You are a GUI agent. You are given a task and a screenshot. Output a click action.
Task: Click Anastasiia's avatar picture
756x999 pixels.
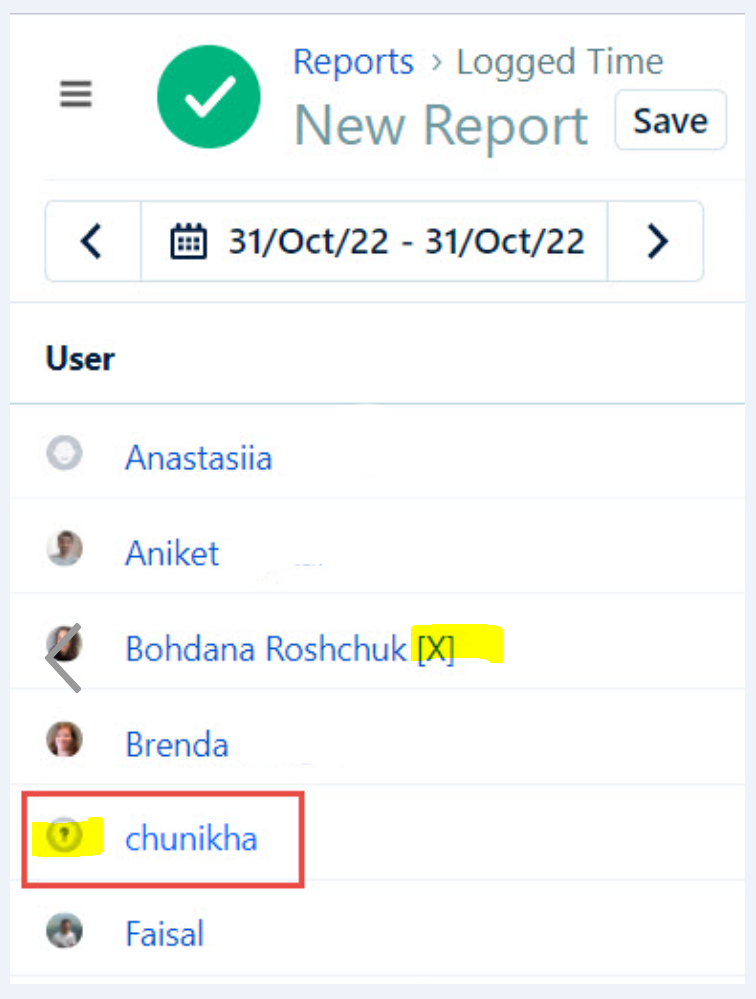pos(64,452)
